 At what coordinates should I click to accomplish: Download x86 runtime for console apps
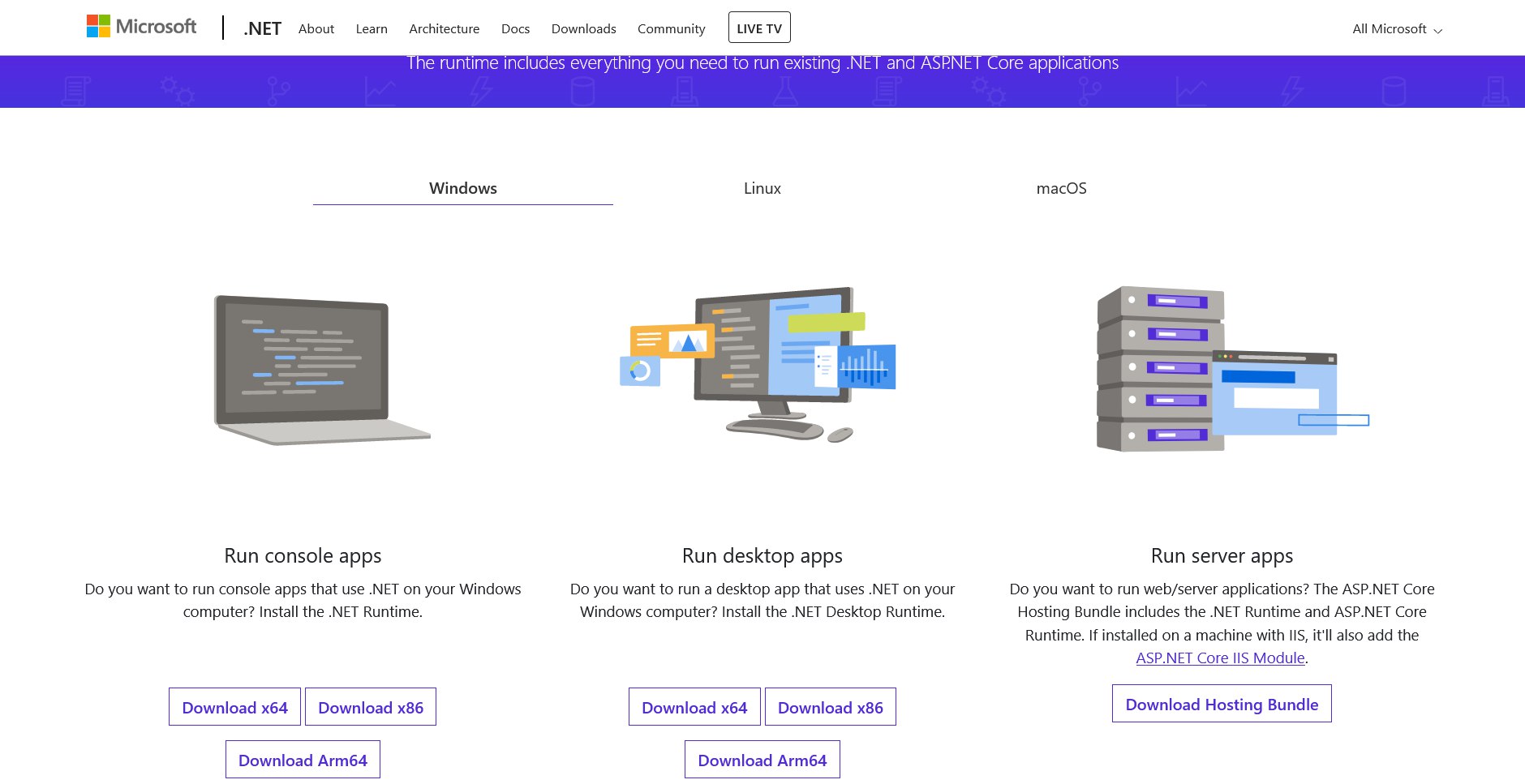coord(371,707)
